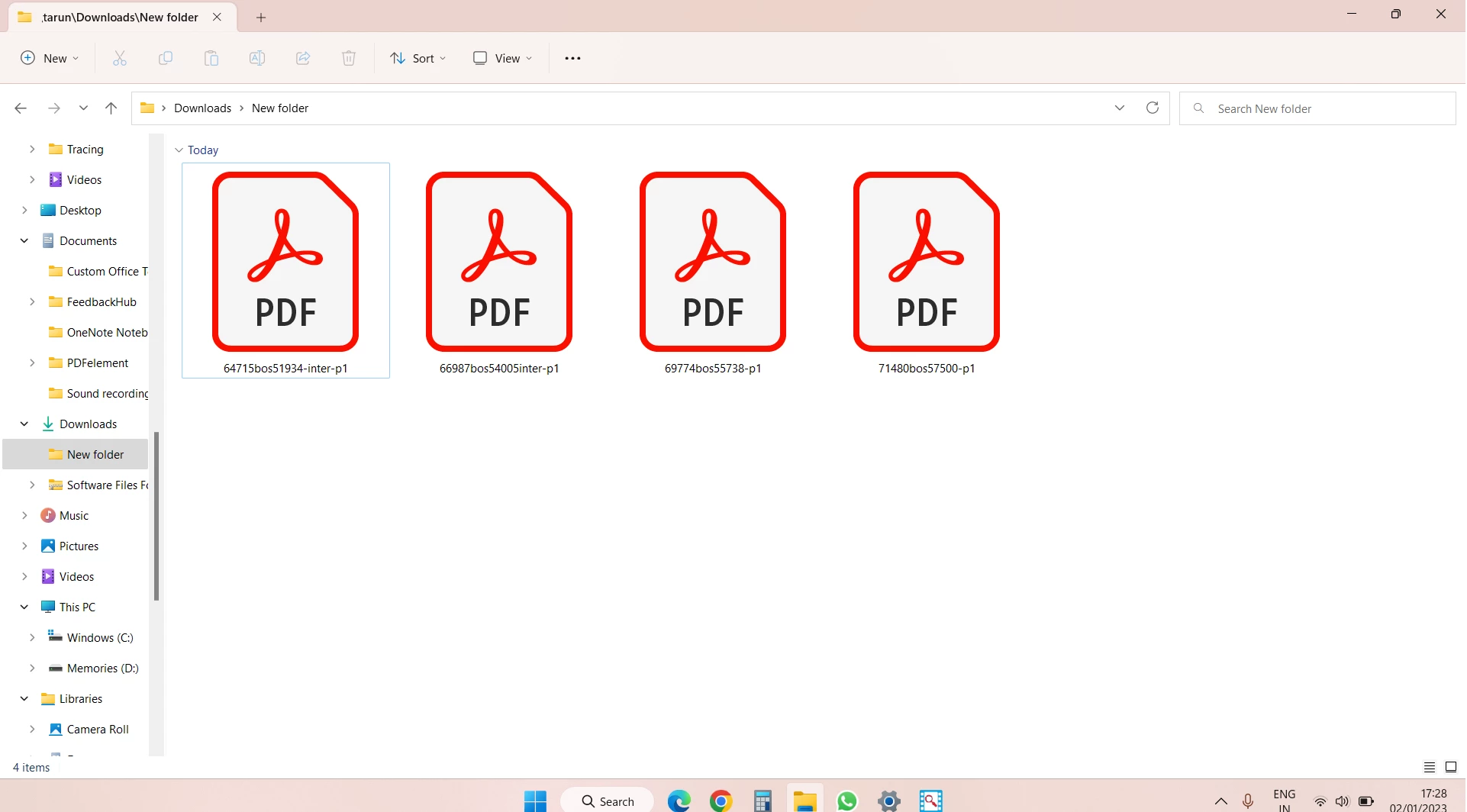Refresh the folder contents
1467x812 pixels.
[x=1153, y=108]
